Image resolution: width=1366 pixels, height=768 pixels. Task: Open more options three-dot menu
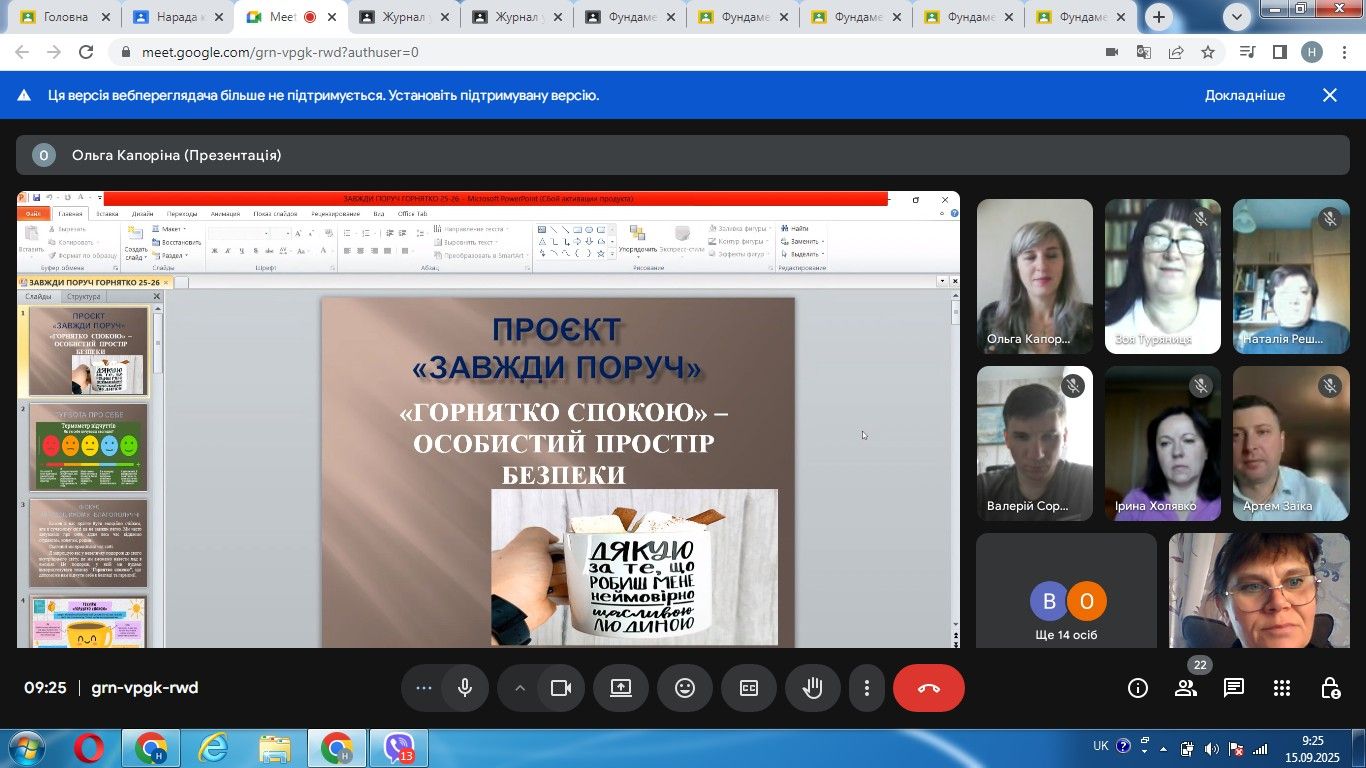pos(867,688)
